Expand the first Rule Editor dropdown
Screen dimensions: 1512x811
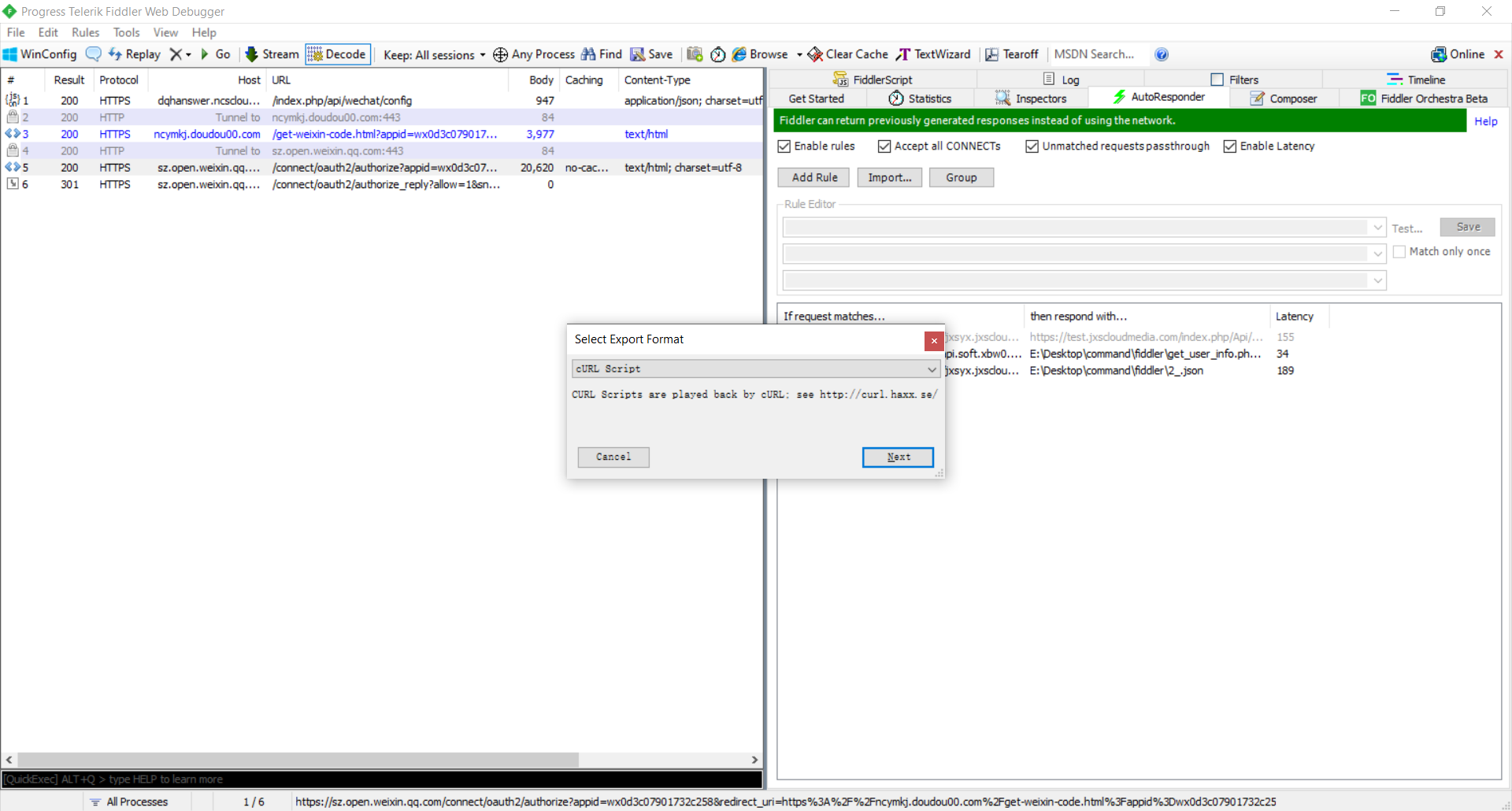(x=1378, y=228)
